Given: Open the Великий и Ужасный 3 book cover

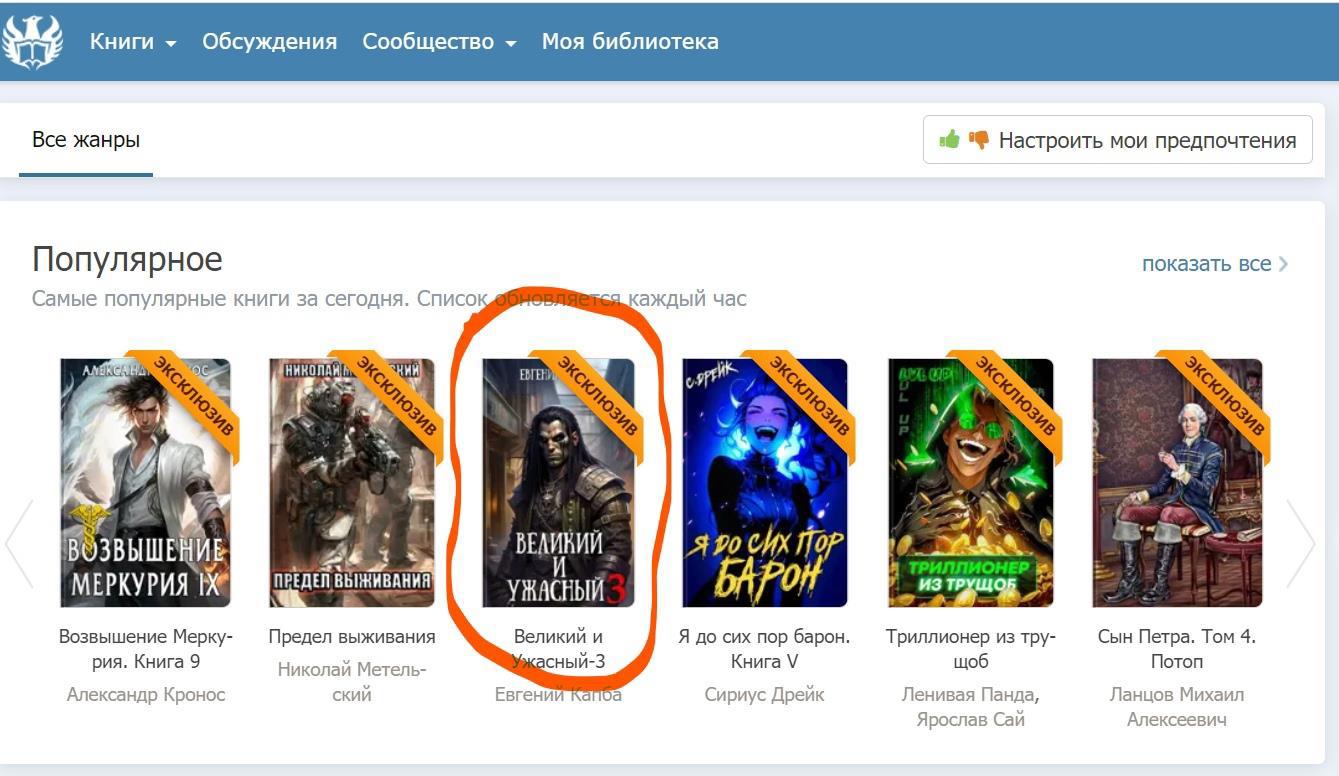Looking at the screenshot, I should click(559, 483).
